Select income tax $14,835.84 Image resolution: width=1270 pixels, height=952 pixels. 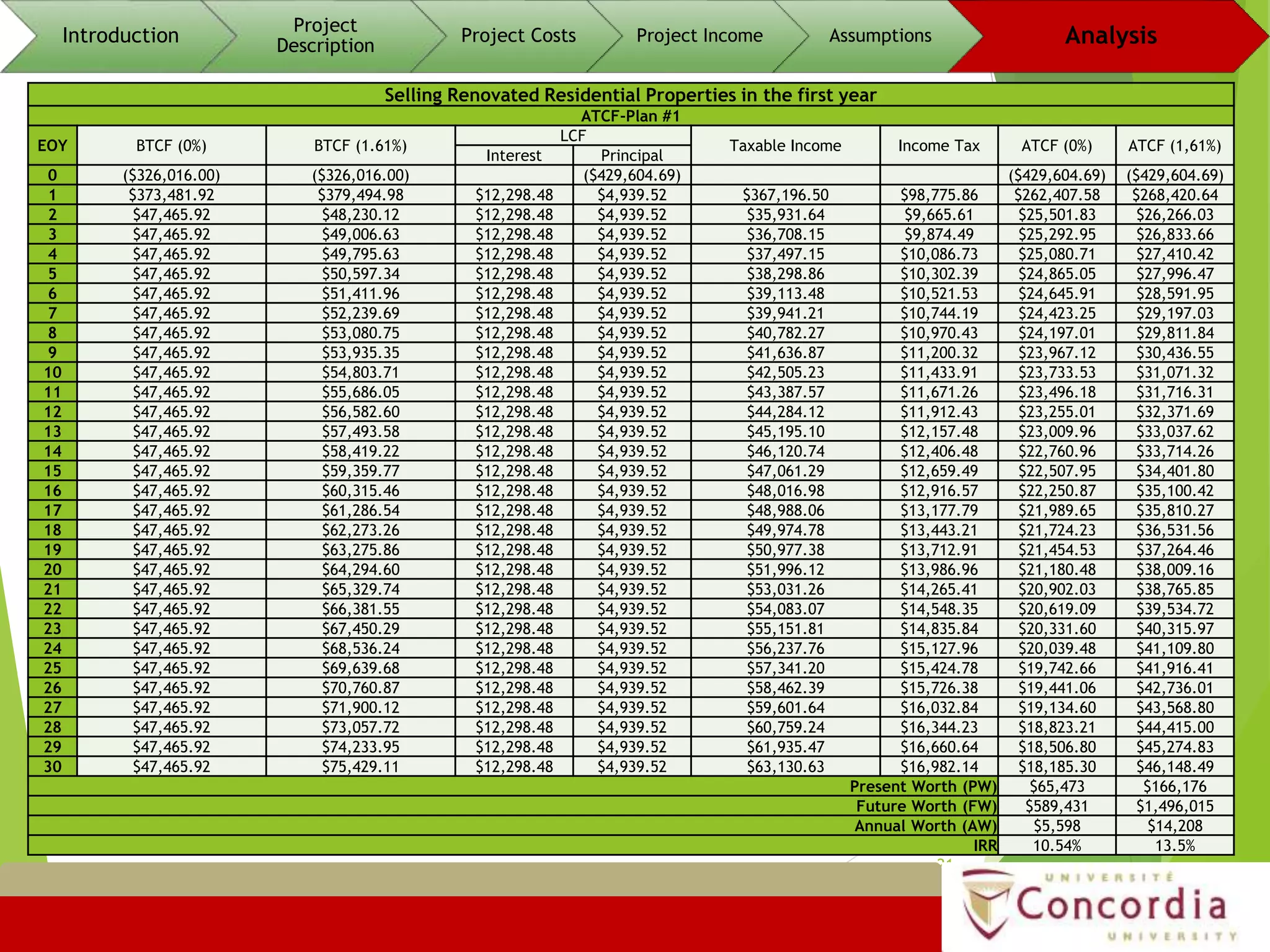[x=939, y=628]
